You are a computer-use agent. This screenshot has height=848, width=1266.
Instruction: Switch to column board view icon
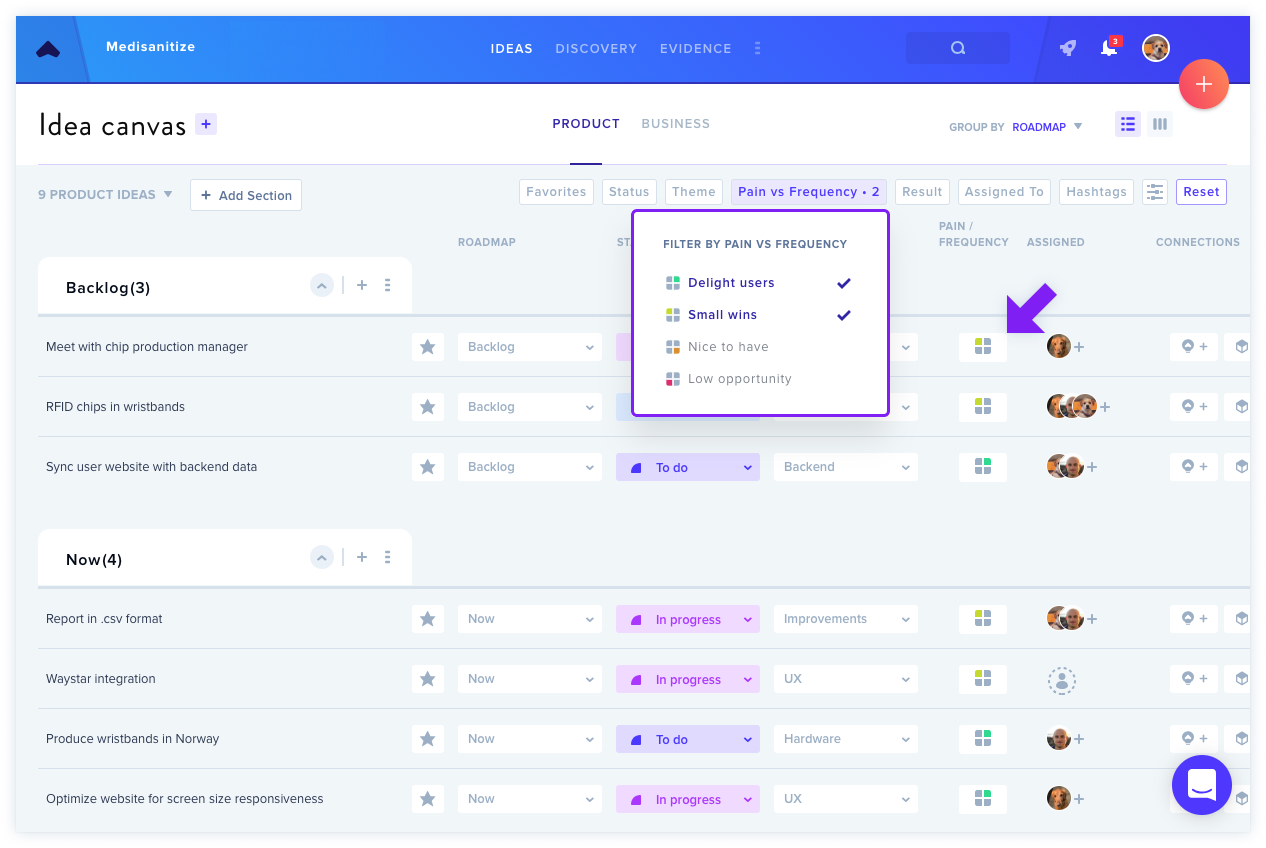click(x=1160, y=124)
